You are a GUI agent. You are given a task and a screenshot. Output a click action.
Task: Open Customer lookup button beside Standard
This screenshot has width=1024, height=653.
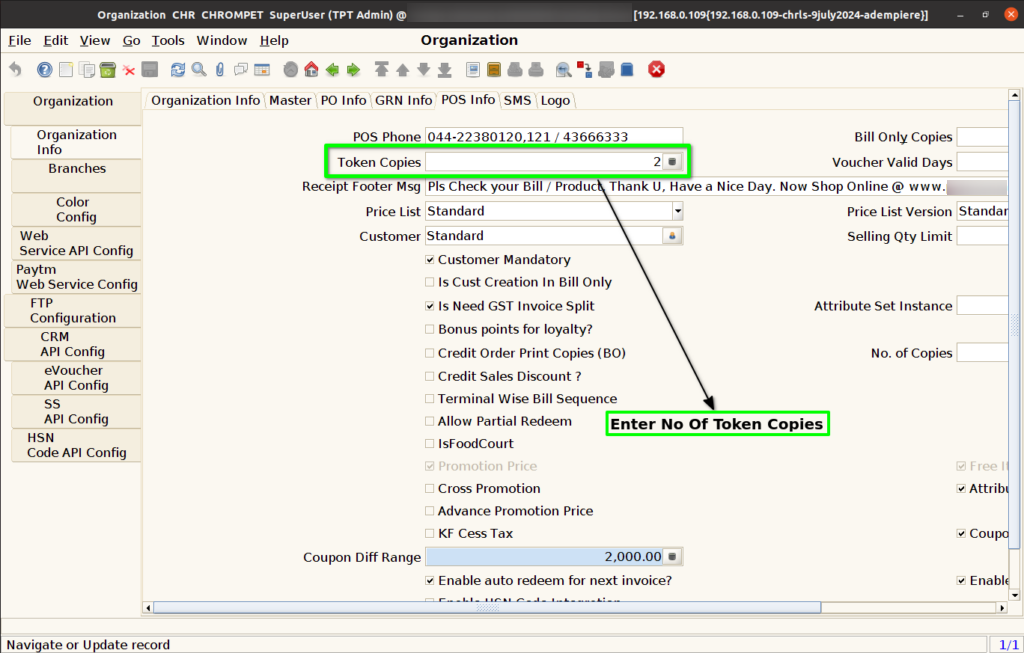click(x=672, y=236)
